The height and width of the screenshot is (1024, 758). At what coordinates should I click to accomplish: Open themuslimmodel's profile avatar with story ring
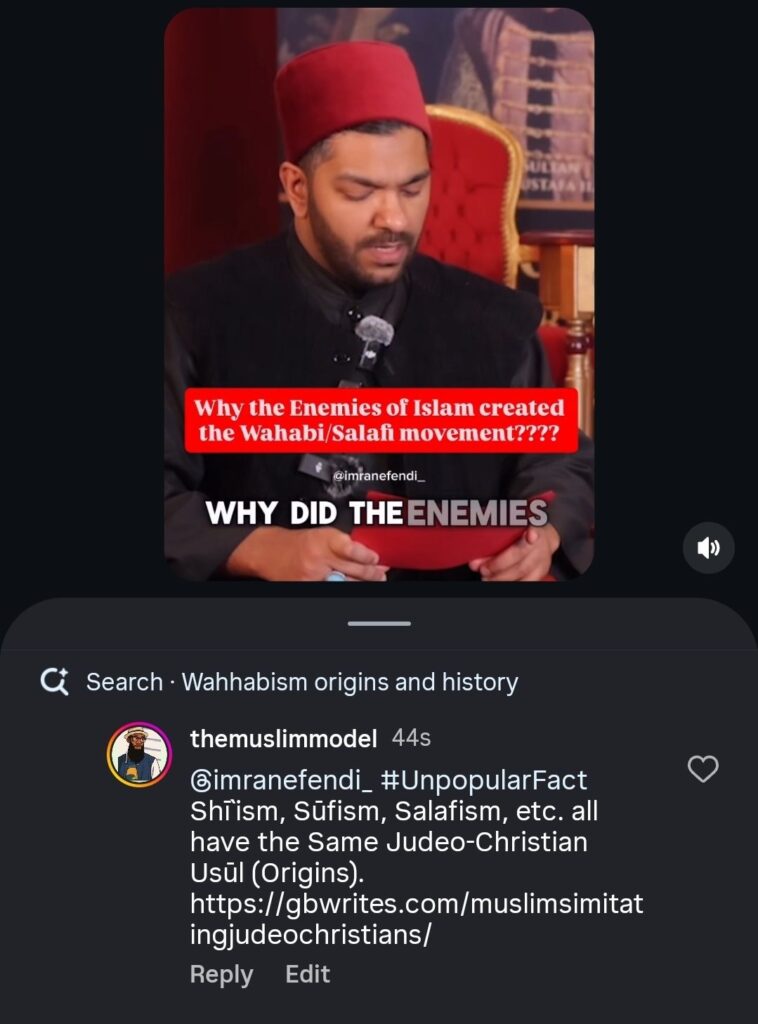pos(139,755)
